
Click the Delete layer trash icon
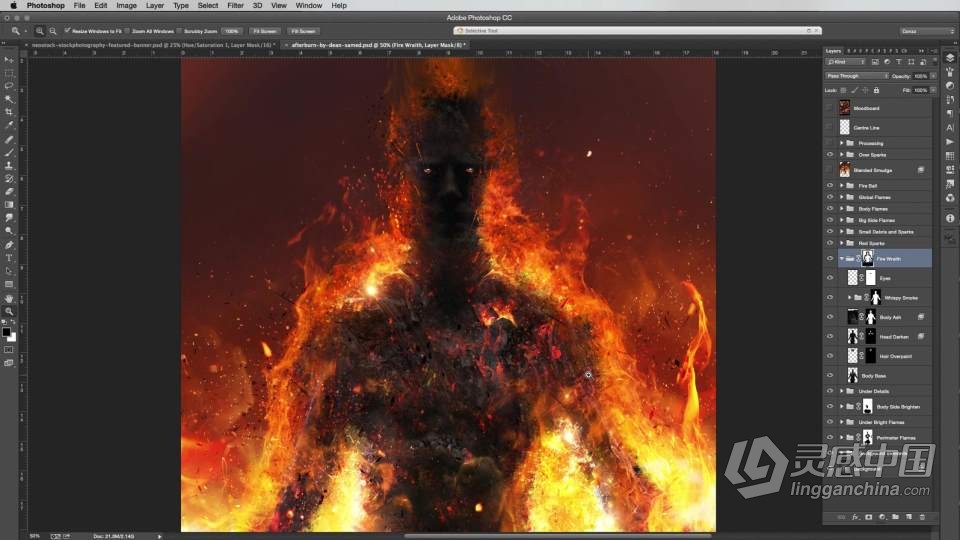coord(922,517)
